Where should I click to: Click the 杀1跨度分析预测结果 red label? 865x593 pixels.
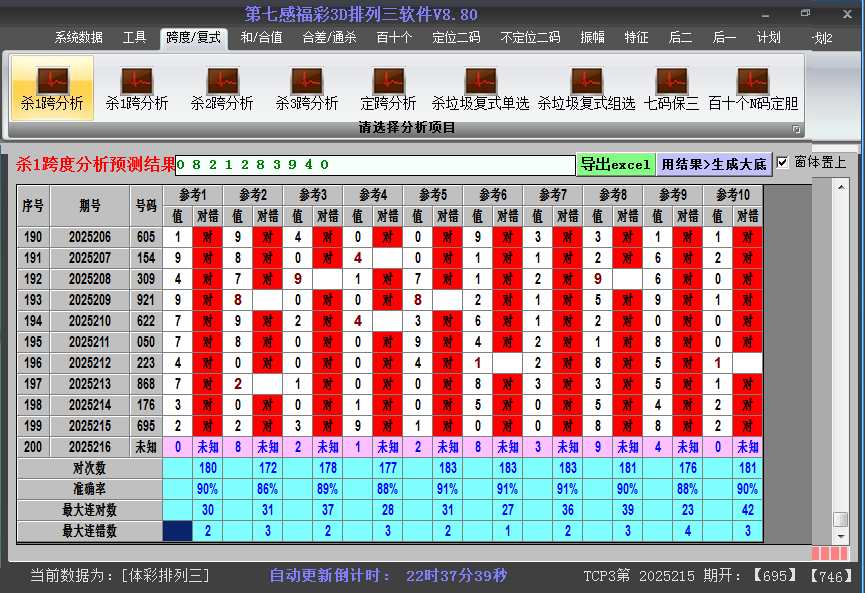click(x=95, y=164)
